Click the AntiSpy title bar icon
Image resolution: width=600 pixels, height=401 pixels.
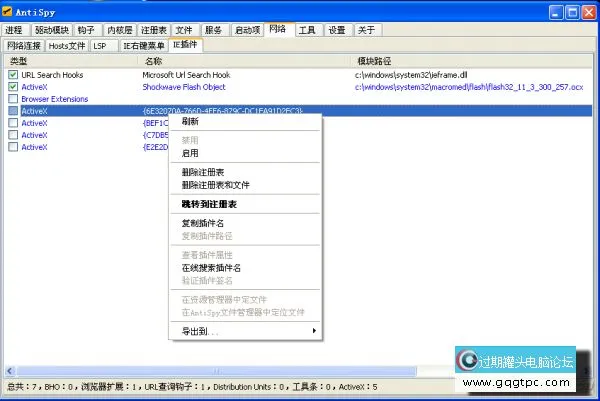coord(7,12)
